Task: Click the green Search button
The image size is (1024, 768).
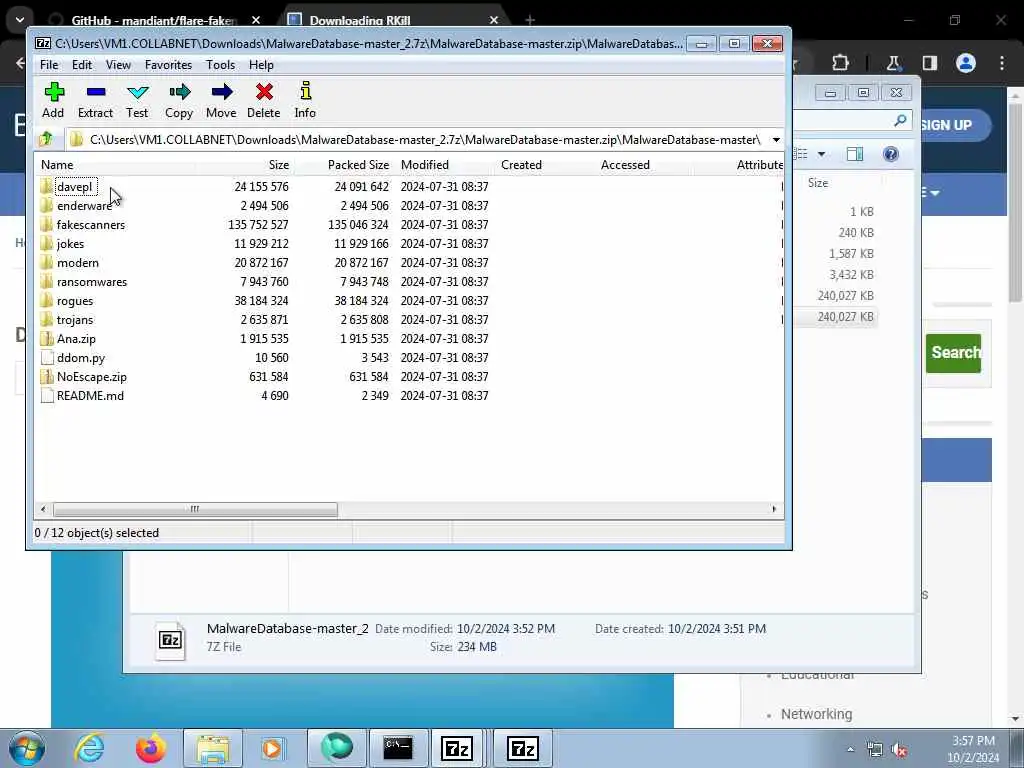Action: (x=953, y=353)
